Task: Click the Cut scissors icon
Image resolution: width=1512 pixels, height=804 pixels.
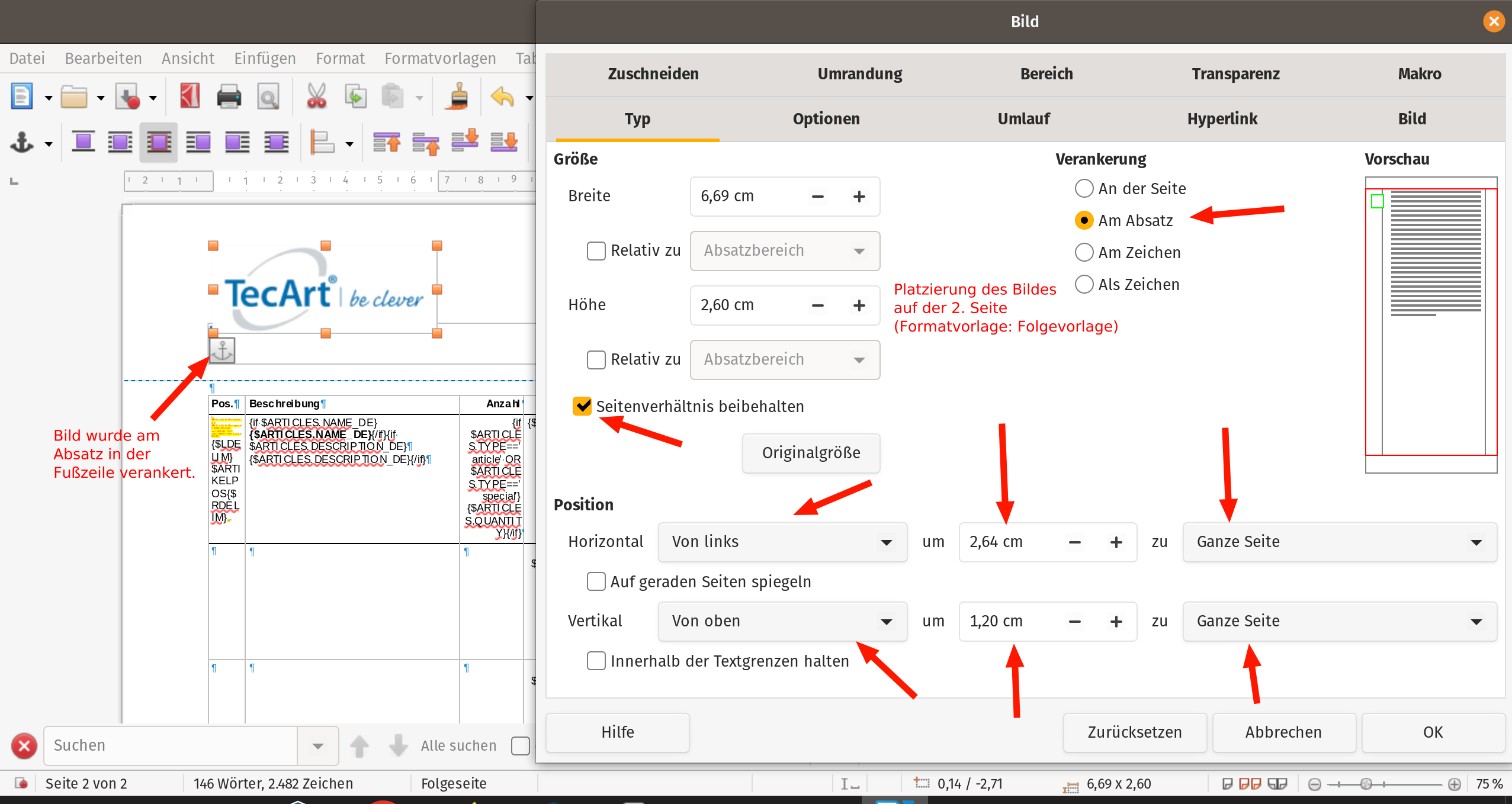Action: pyautogui.click(x=316, y=97)
